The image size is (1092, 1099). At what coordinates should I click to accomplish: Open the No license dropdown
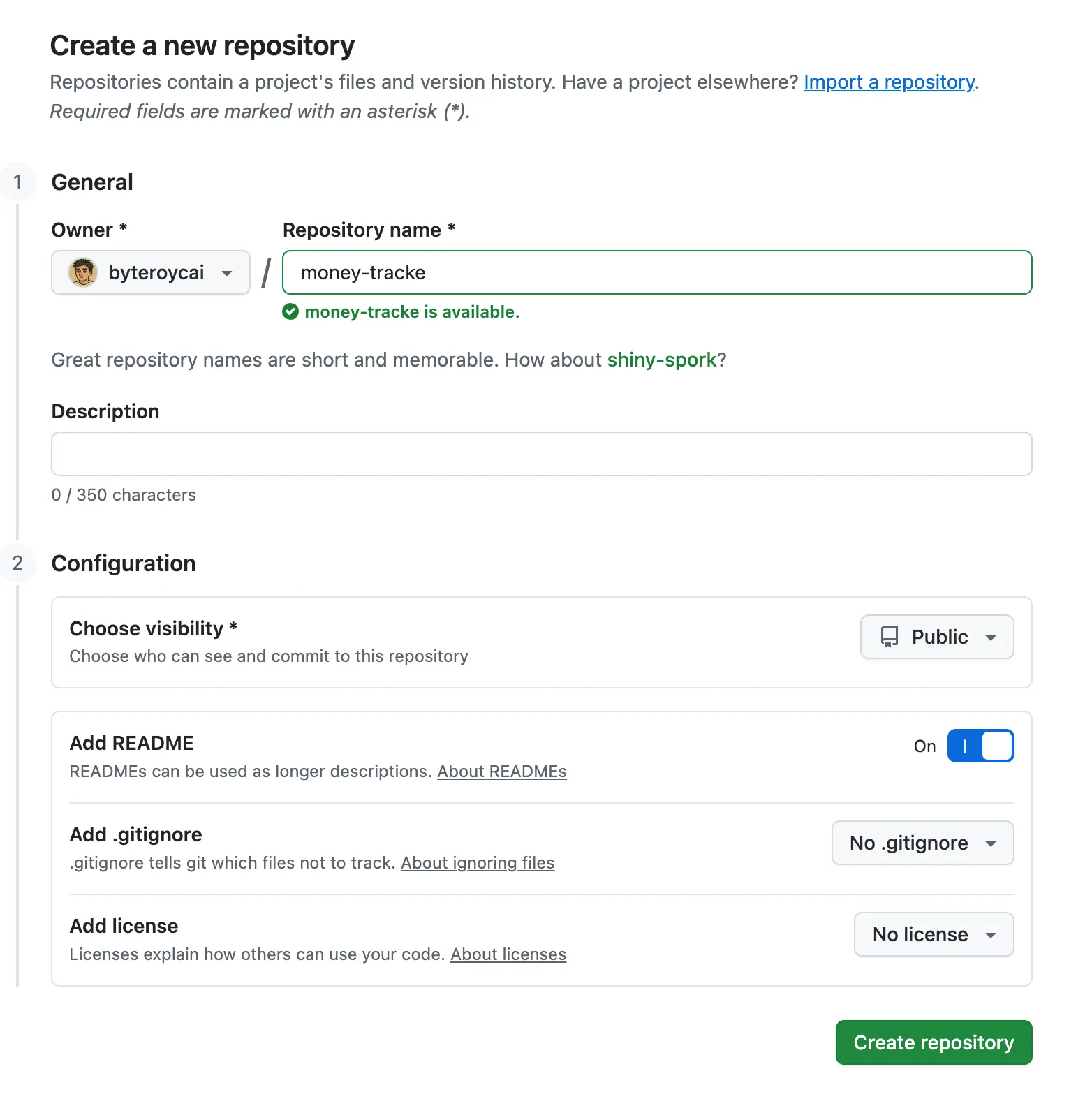point(933,934)
